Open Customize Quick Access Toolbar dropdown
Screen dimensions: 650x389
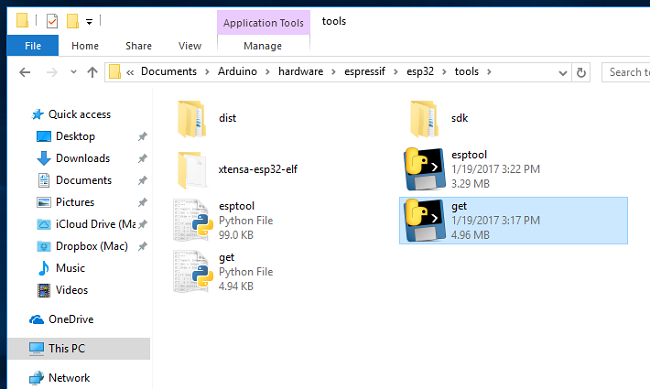tap(89, 22)
